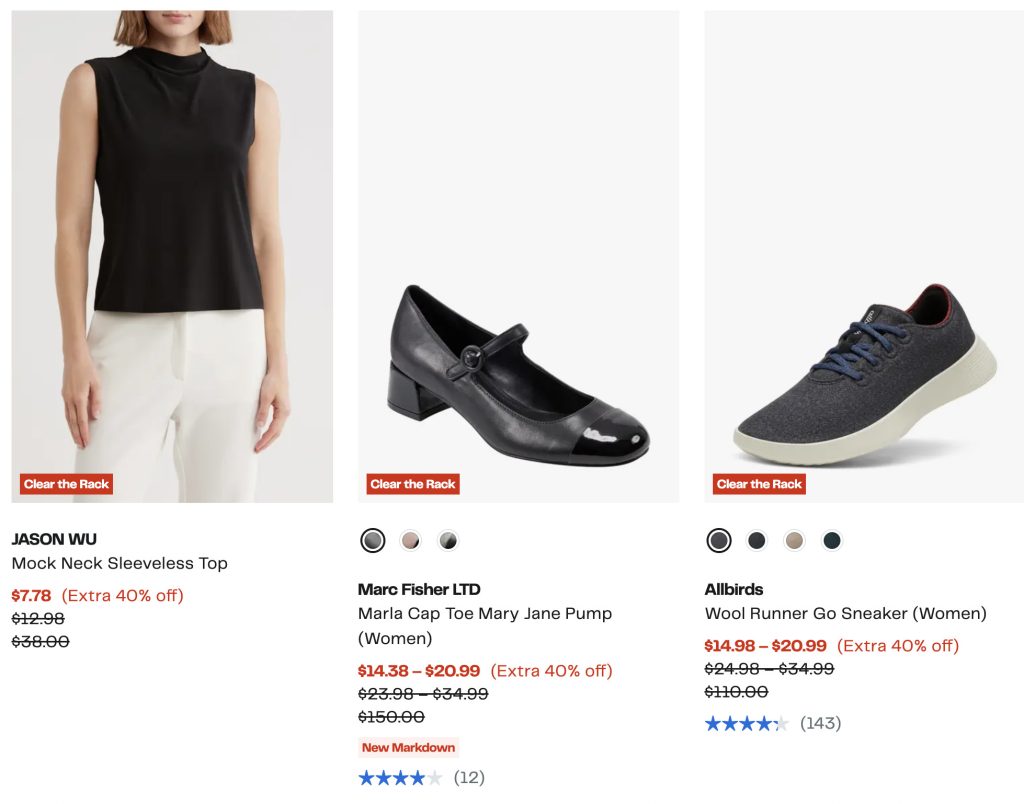Viewport: 1024px width, 804px height.
Task: View the 143 reviews star rating
Action: [746, 724]
